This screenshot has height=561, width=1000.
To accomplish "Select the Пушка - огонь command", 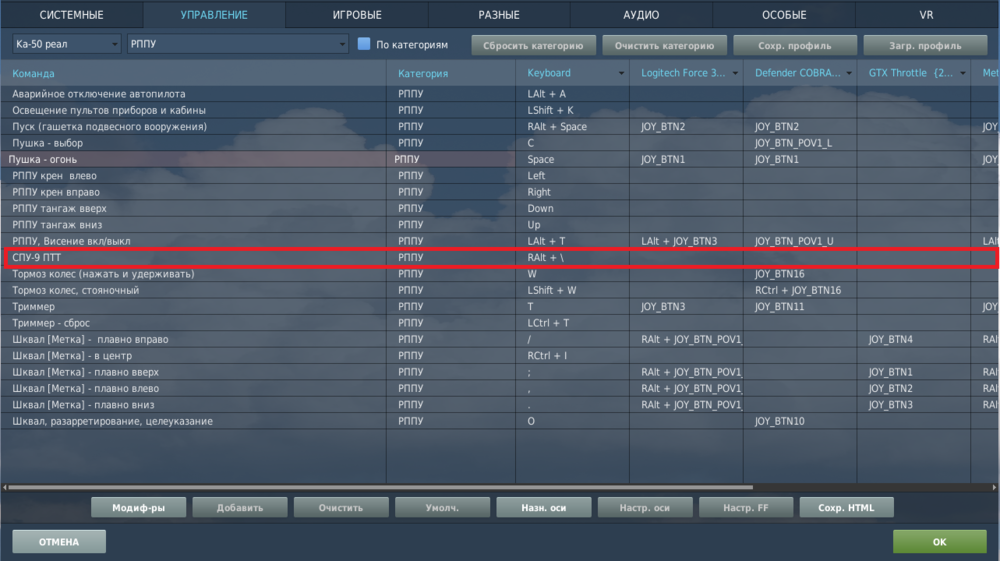I will click(x=500, y=159).
